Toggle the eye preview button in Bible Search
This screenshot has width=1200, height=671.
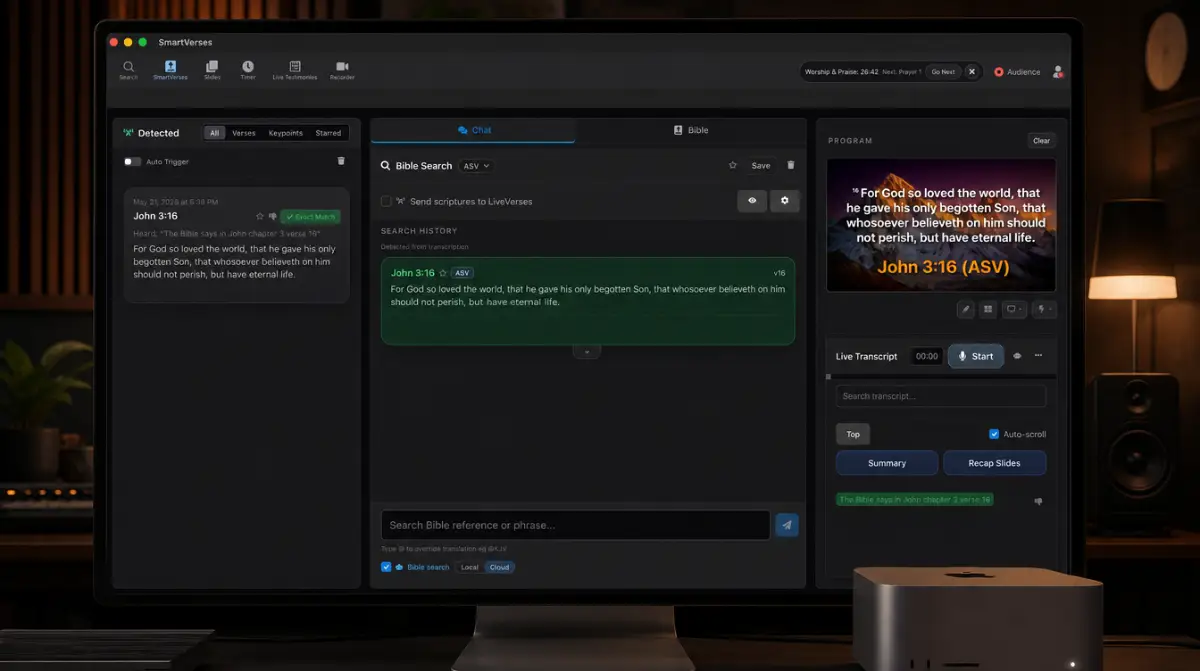coord(752,201)
